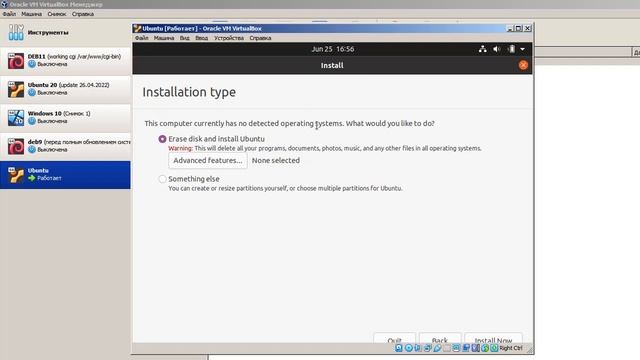Open the volume speaker icon in Ubuntu top bar
The width and height of the screenshot is (640, 360).
pos(496,49)
